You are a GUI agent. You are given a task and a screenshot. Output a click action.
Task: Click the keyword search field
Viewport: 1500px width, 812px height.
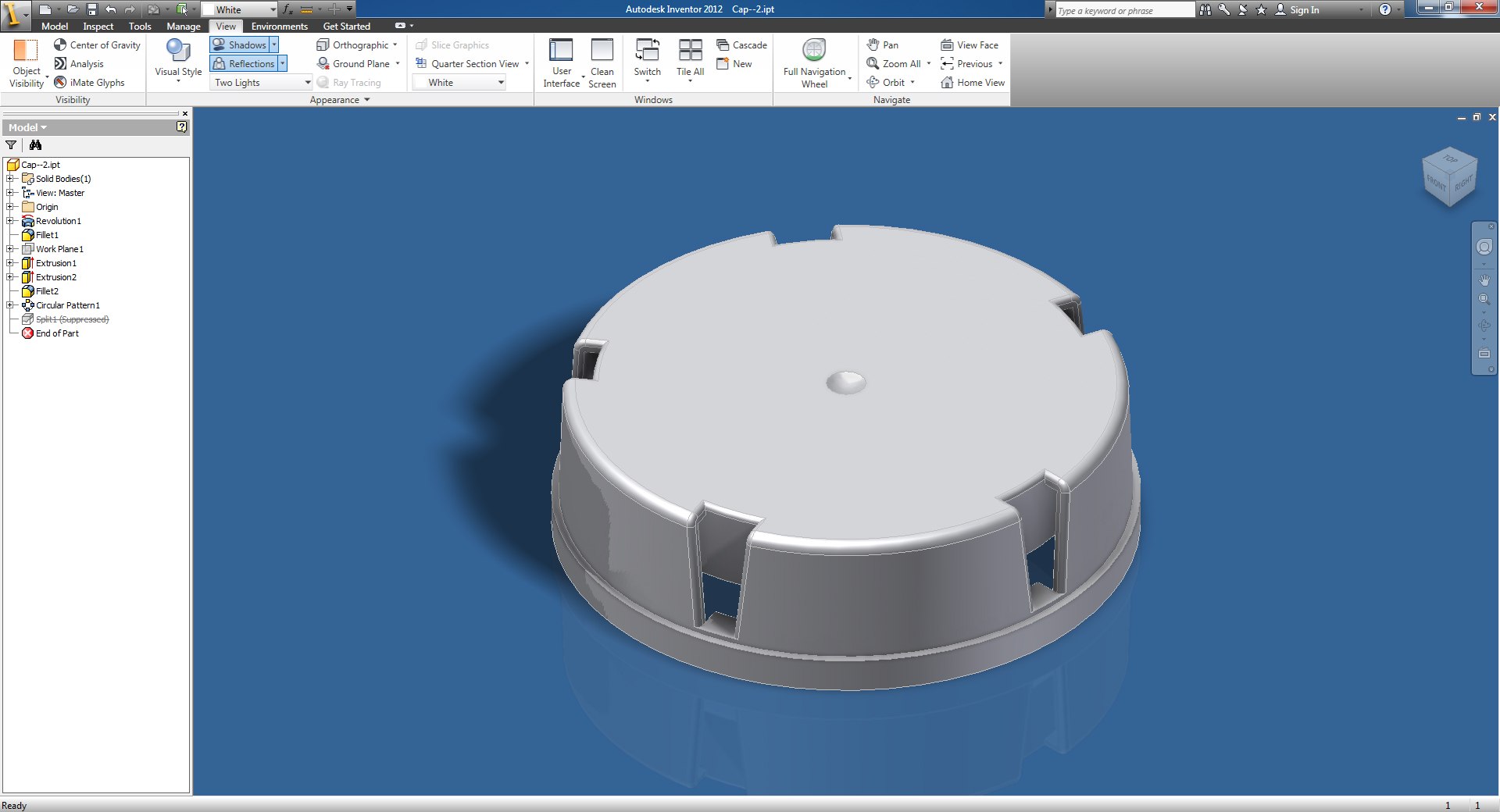[x=1123, y=10]
